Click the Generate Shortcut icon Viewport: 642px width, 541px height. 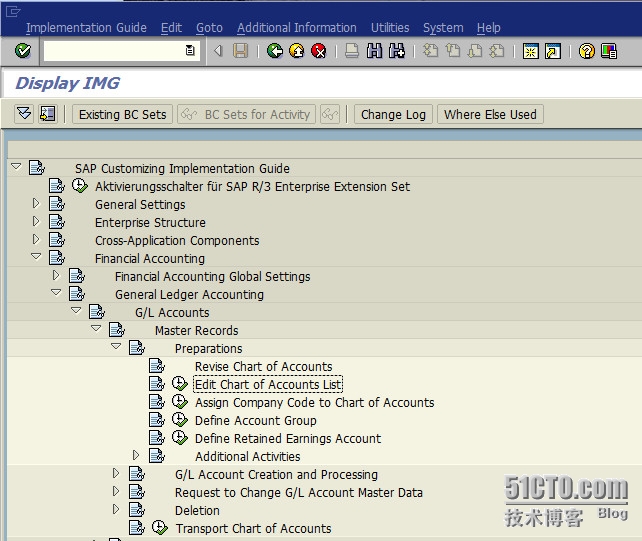(553, 51)
